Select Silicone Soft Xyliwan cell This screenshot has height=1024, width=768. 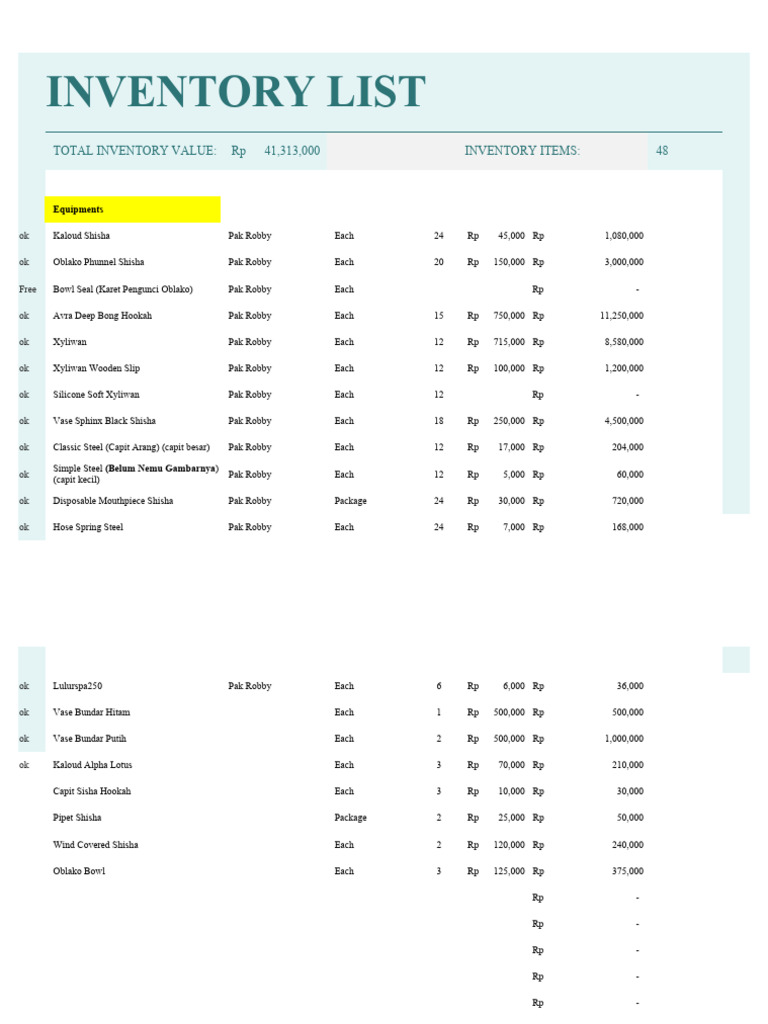pyautogui.click(x=96, y=394)
